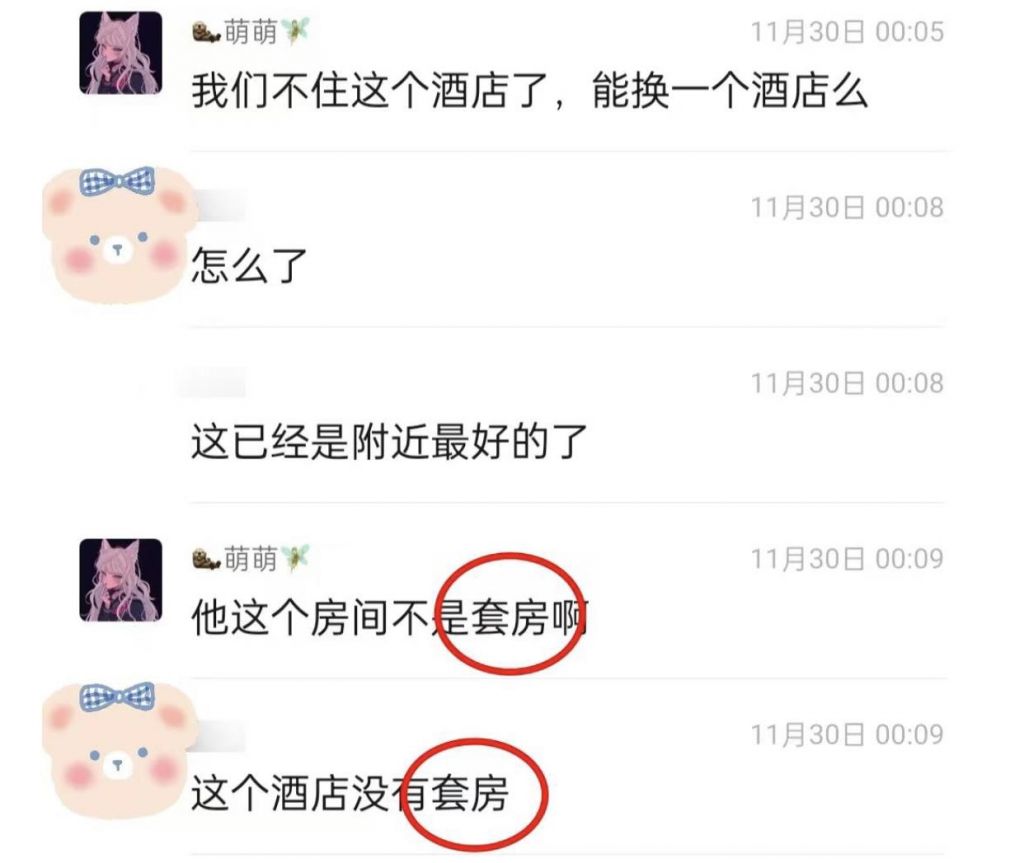The image size is (1024, 863).
Task: Select the message 这已经是附近最好的了
Action: tap(389, 441)
